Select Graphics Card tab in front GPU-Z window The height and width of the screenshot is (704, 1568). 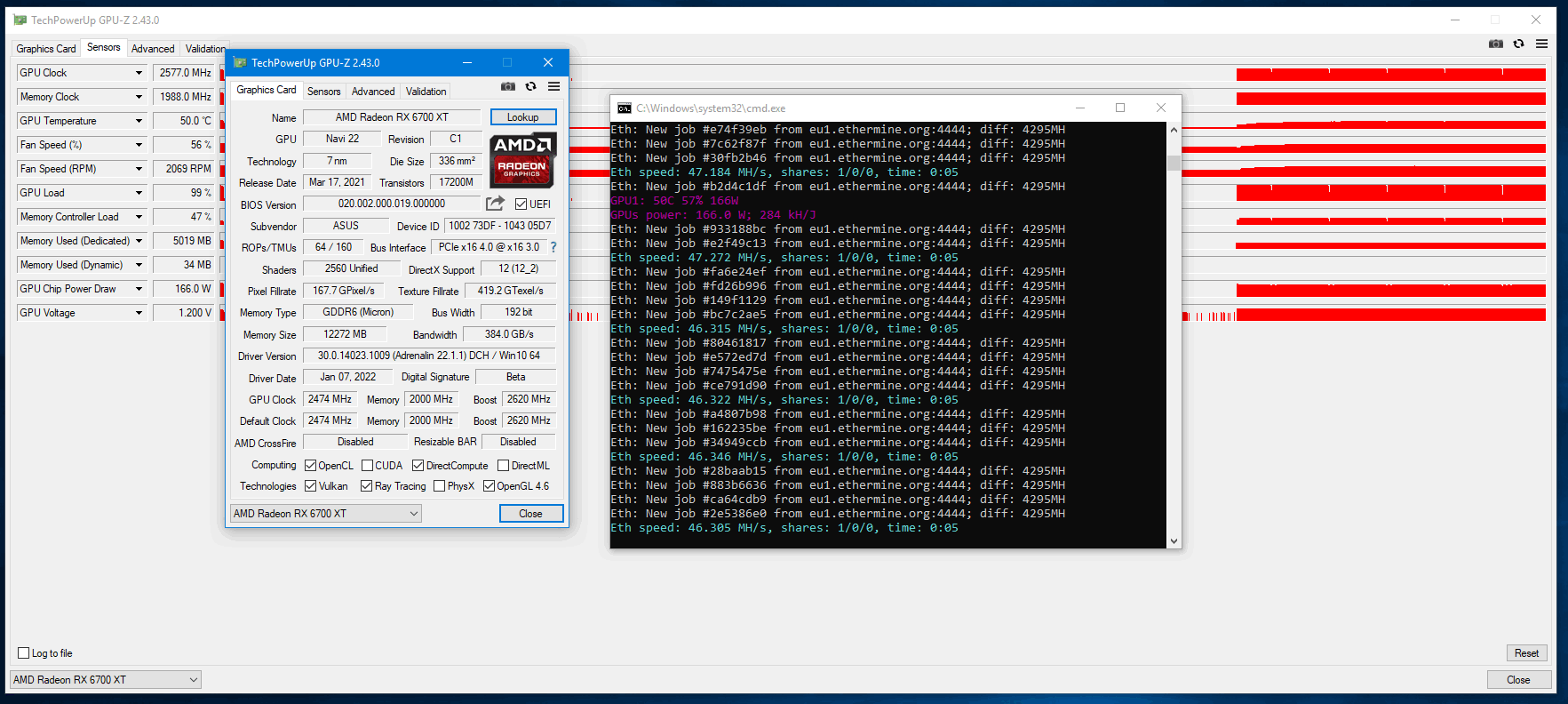(266, 90)
